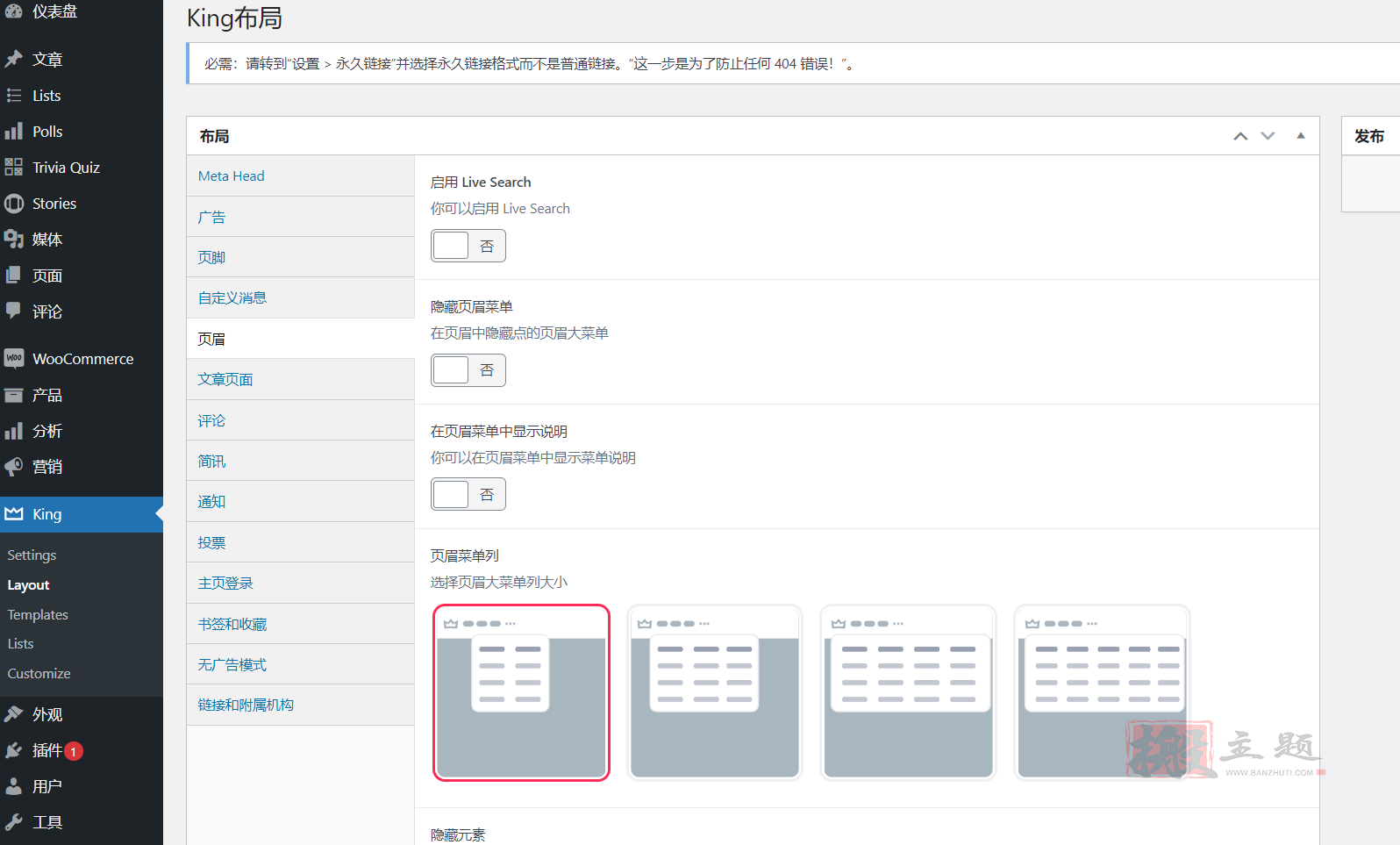
Task: Click the plug icon beside 插件
Action: point(13,750)
